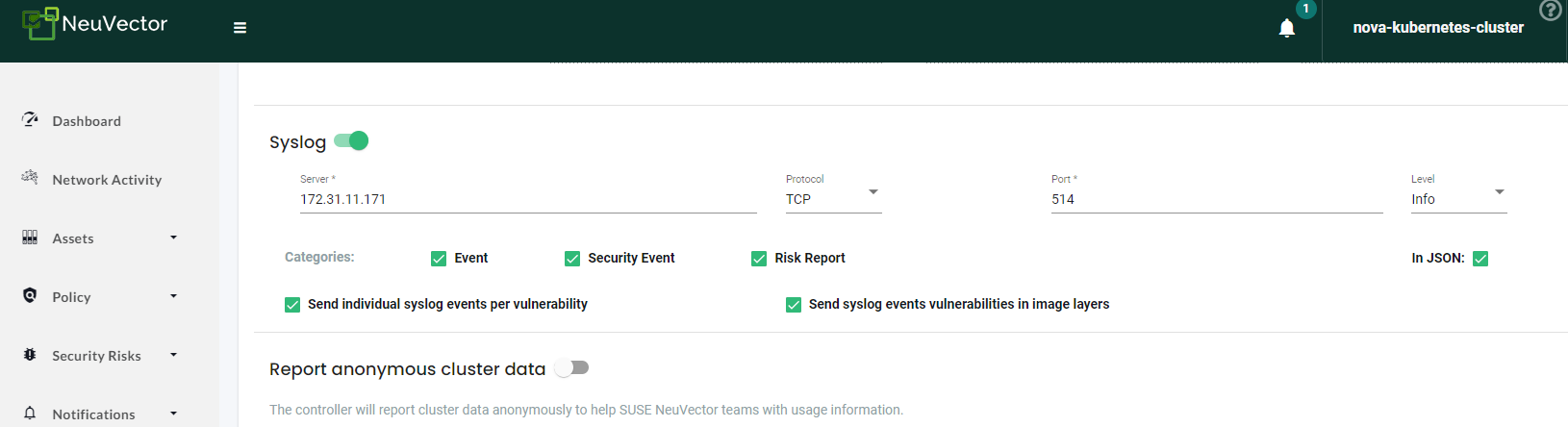The image size is (1568, 427).
Task: Uncheck the Event category checkbox
Action: (x=439, y=259)
